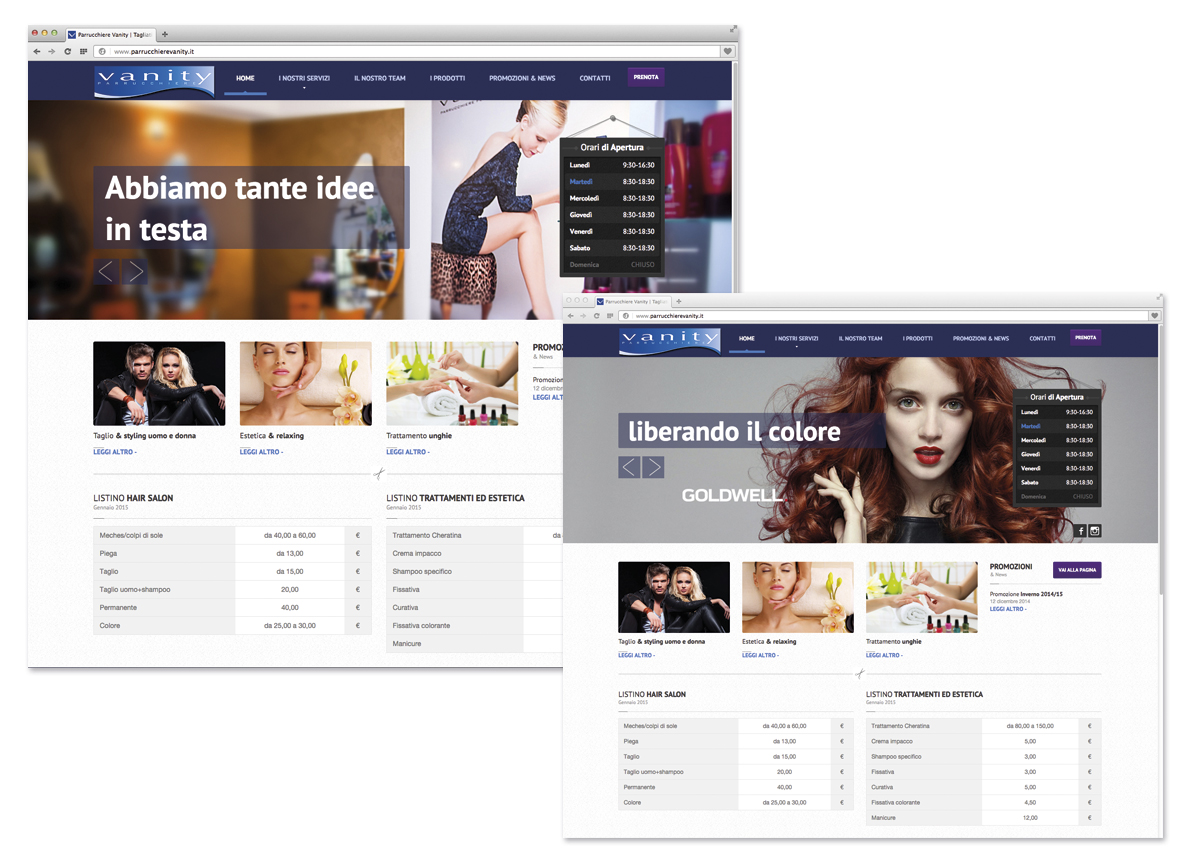Click the site info icon in the rear address bar
The image size is (1200, 863).
[102, 51]
